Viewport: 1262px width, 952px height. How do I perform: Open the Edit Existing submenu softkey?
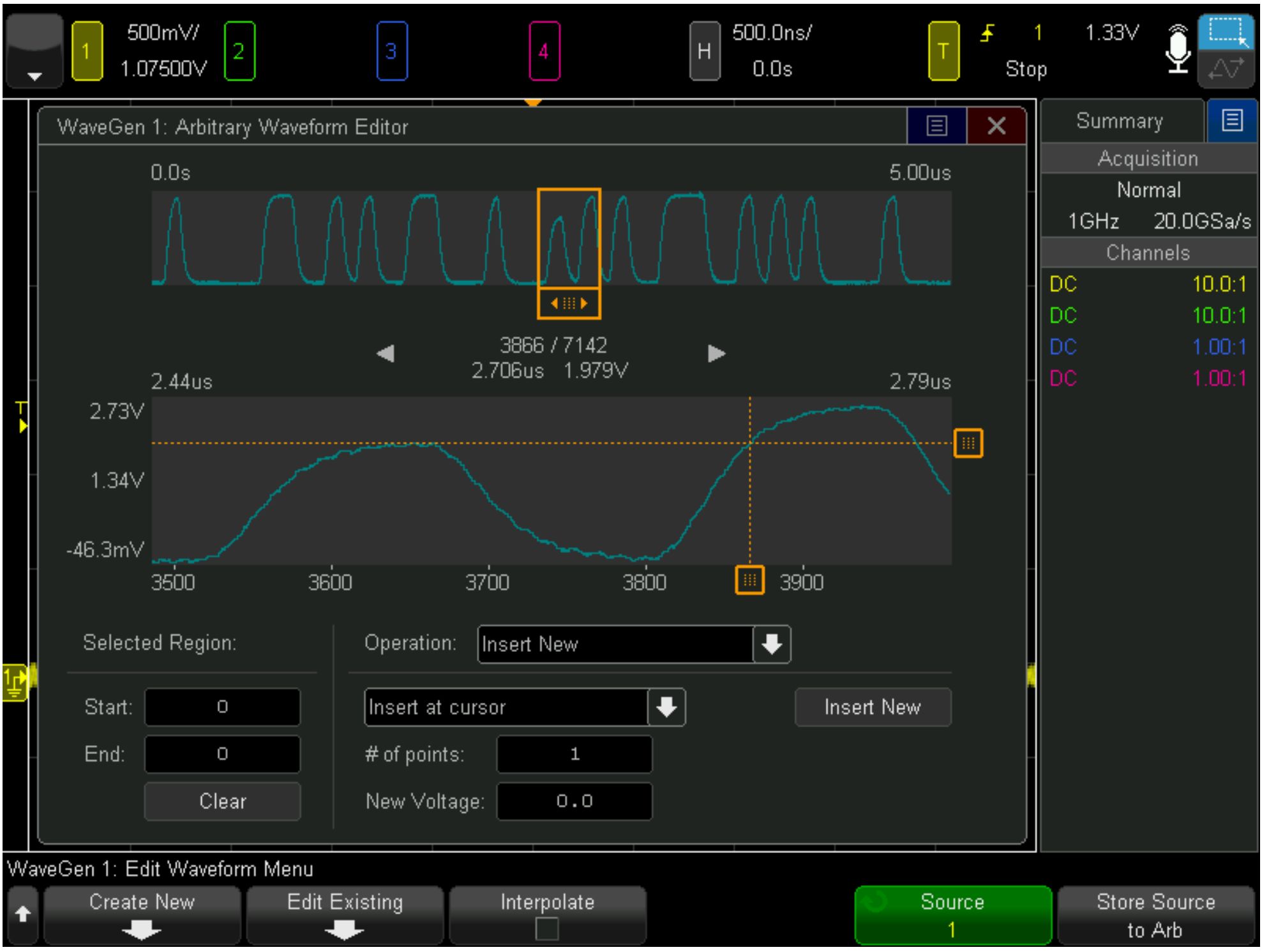(345, 916)
